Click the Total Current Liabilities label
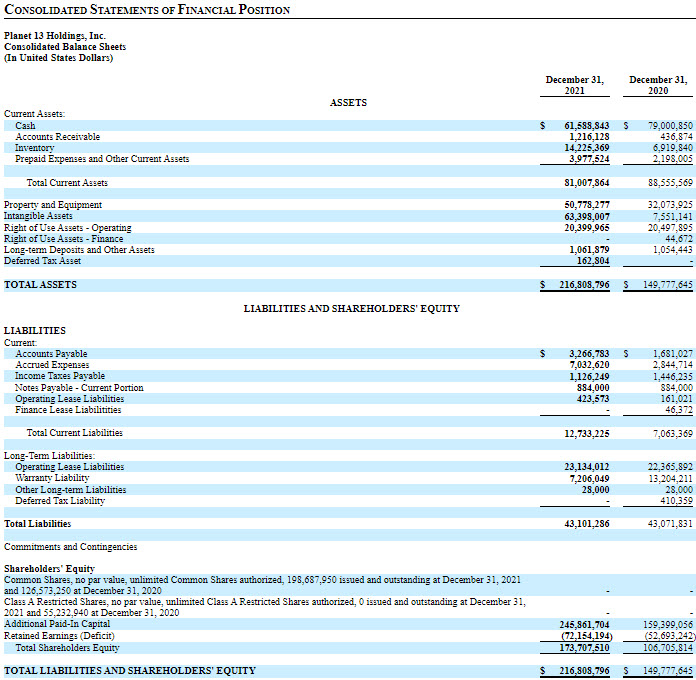Screen dimensions: 696x680 point(74,433)
